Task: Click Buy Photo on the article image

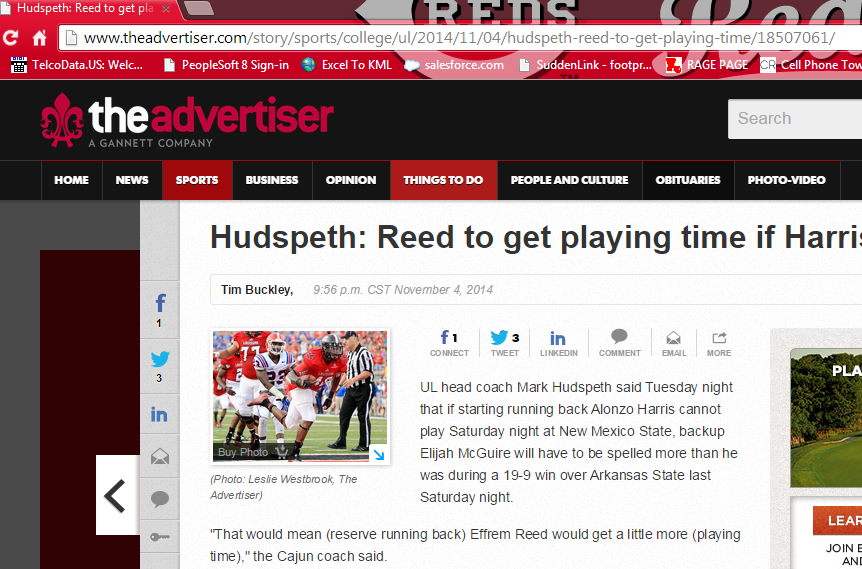Action: click(243, 453)
